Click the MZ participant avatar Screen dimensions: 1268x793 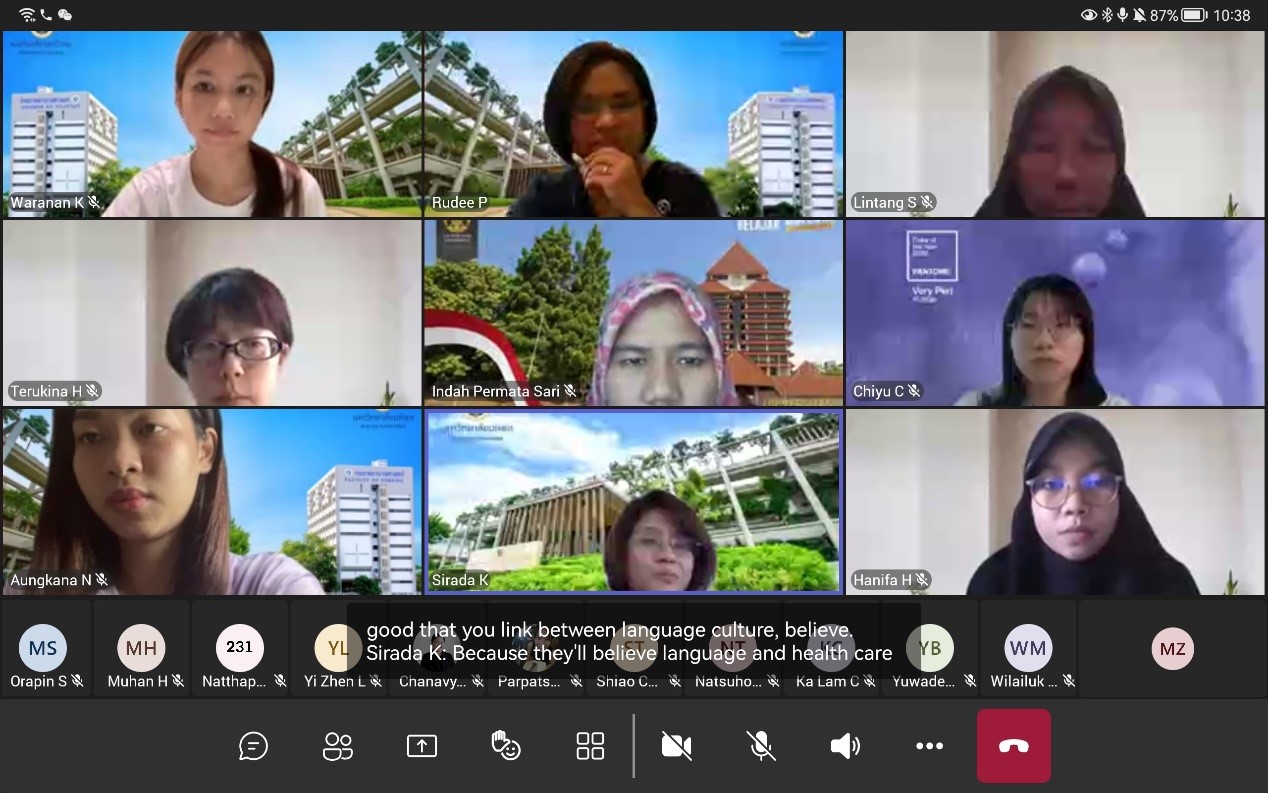pos(1173,648)
